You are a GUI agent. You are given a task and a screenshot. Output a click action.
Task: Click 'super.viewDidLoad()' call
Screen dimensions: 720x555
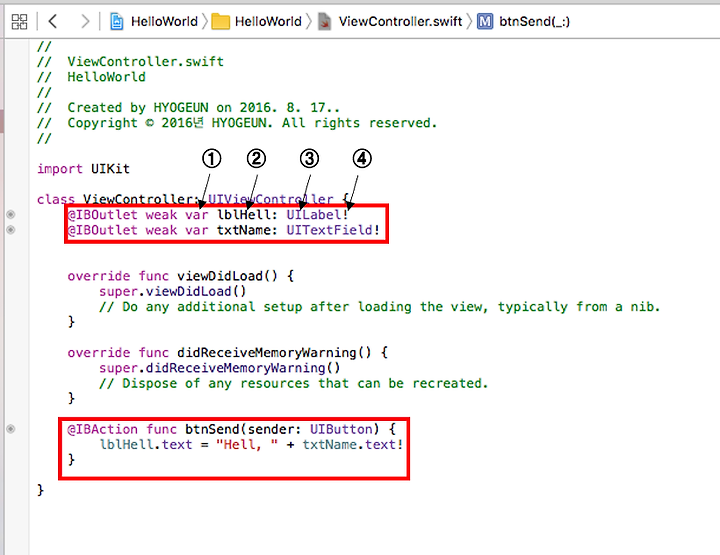click(x=173, y=292)
